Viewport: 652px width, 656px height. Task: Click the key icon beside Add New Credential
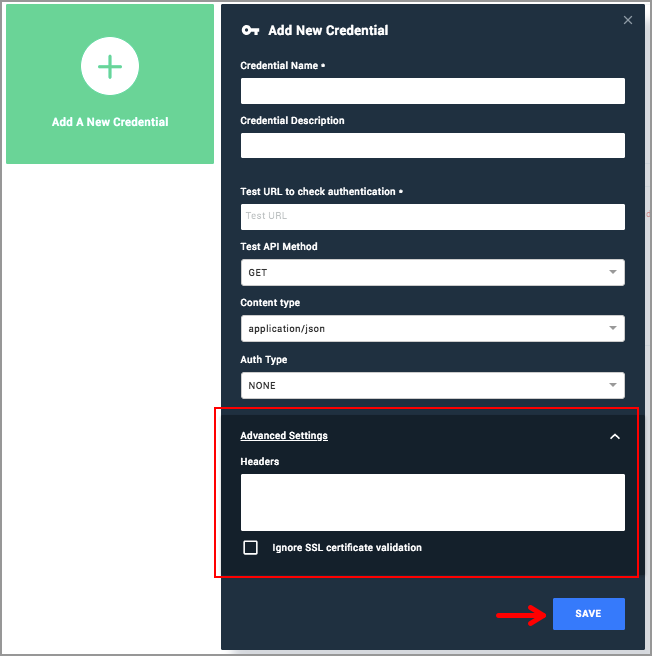250,30
